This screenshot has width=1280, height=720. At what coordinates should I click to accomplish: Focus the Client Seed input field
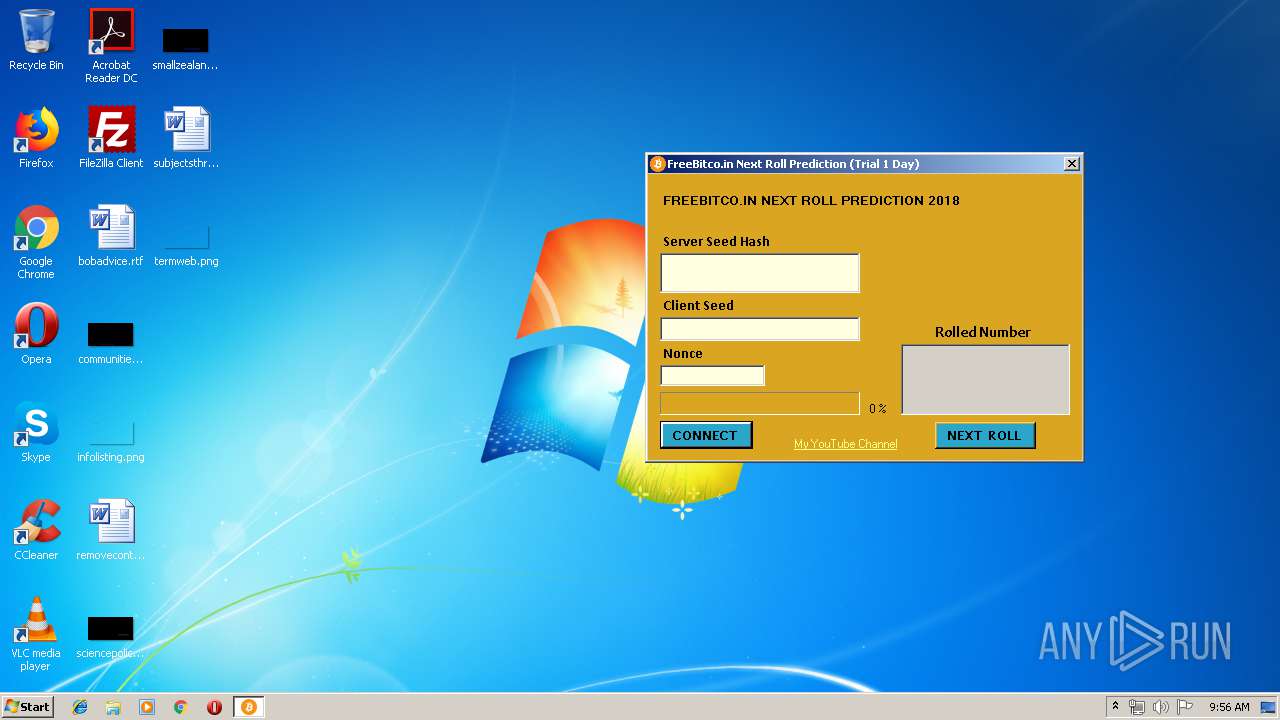click(x=760, y=329)
